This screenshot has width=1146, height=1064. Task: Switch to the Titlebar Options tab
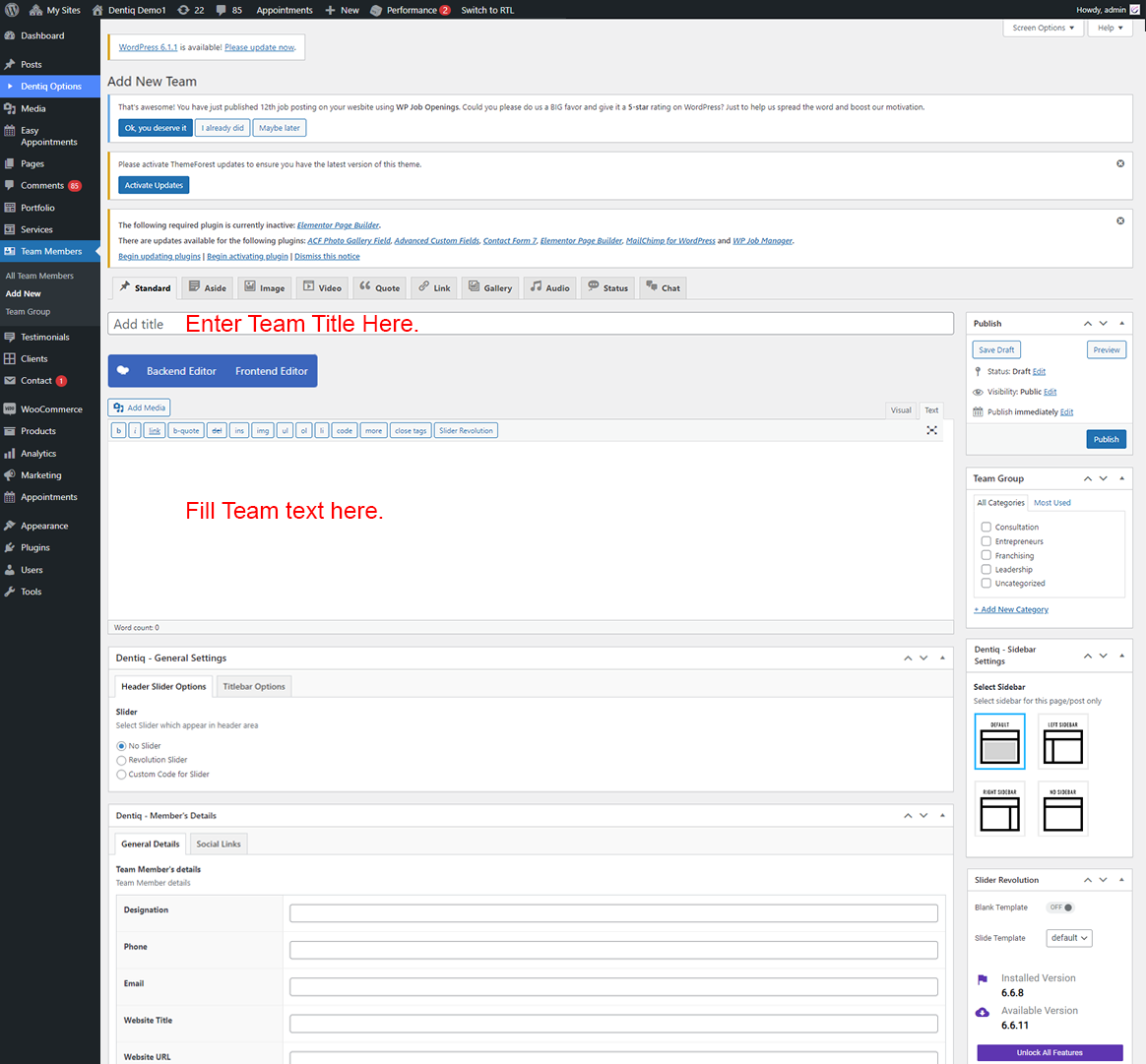point(254,686)
